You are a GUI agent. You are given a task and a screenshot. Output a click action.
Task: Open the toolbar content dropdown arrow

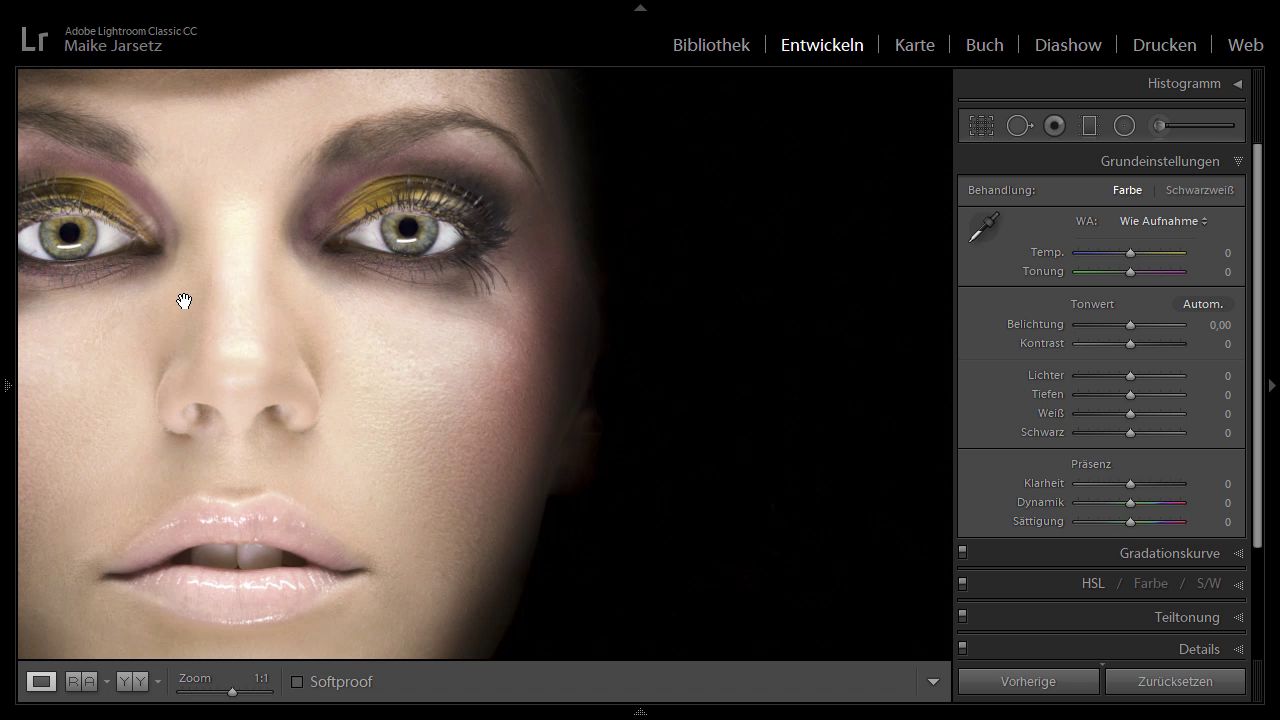coord(933,682)
